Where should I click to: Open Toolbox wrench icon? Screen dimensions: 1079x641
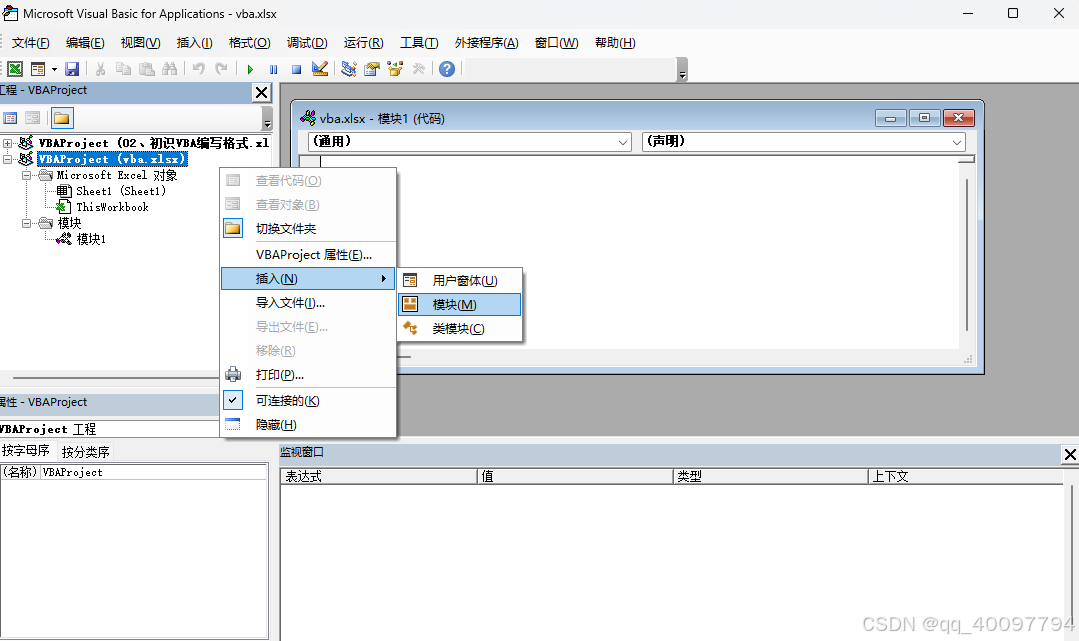(418, 69)
